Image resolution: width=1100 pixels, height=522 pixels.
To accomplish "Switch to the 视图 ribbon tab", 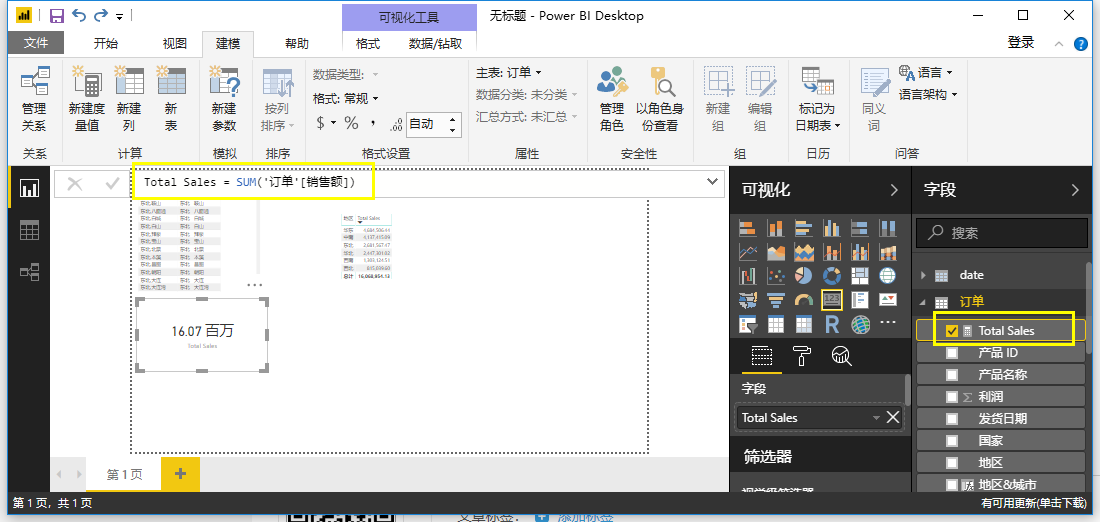I will [x=175, y=44].
